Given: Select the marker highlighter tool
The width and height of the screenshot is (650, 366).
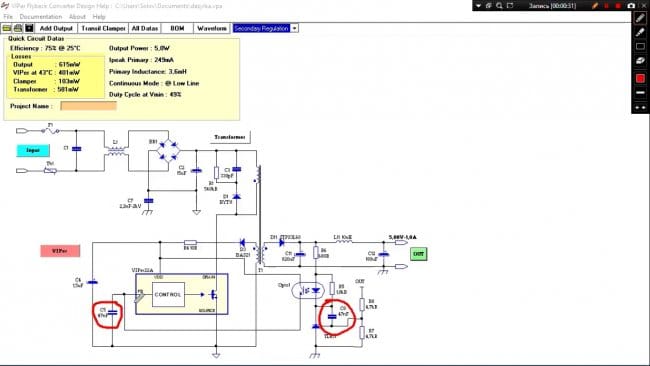Looking at the screenshot, I should tap(640, 32).
